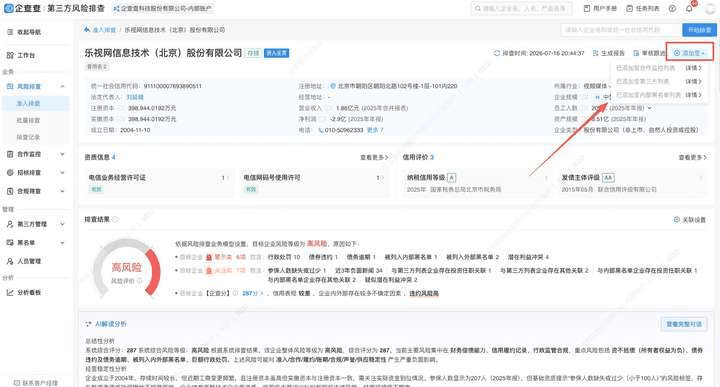The height and width of the screenshot is (387, 720).
Task: Expand the 黑名单 menu chevron
Action: pos(62,242)
